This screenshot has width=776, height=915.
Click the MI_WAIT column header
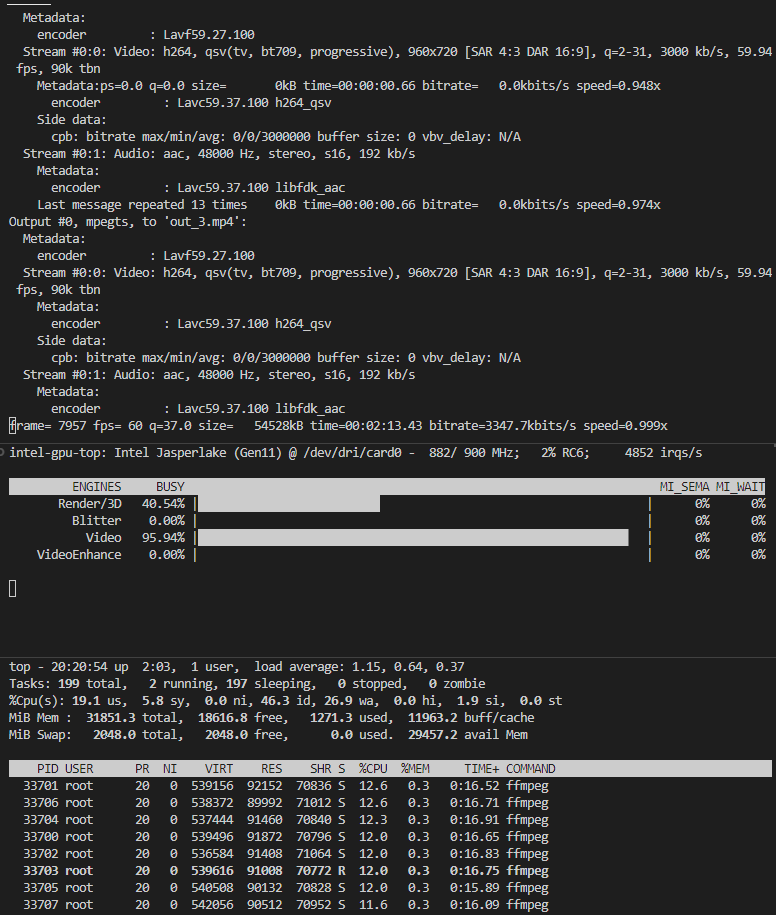740,487
